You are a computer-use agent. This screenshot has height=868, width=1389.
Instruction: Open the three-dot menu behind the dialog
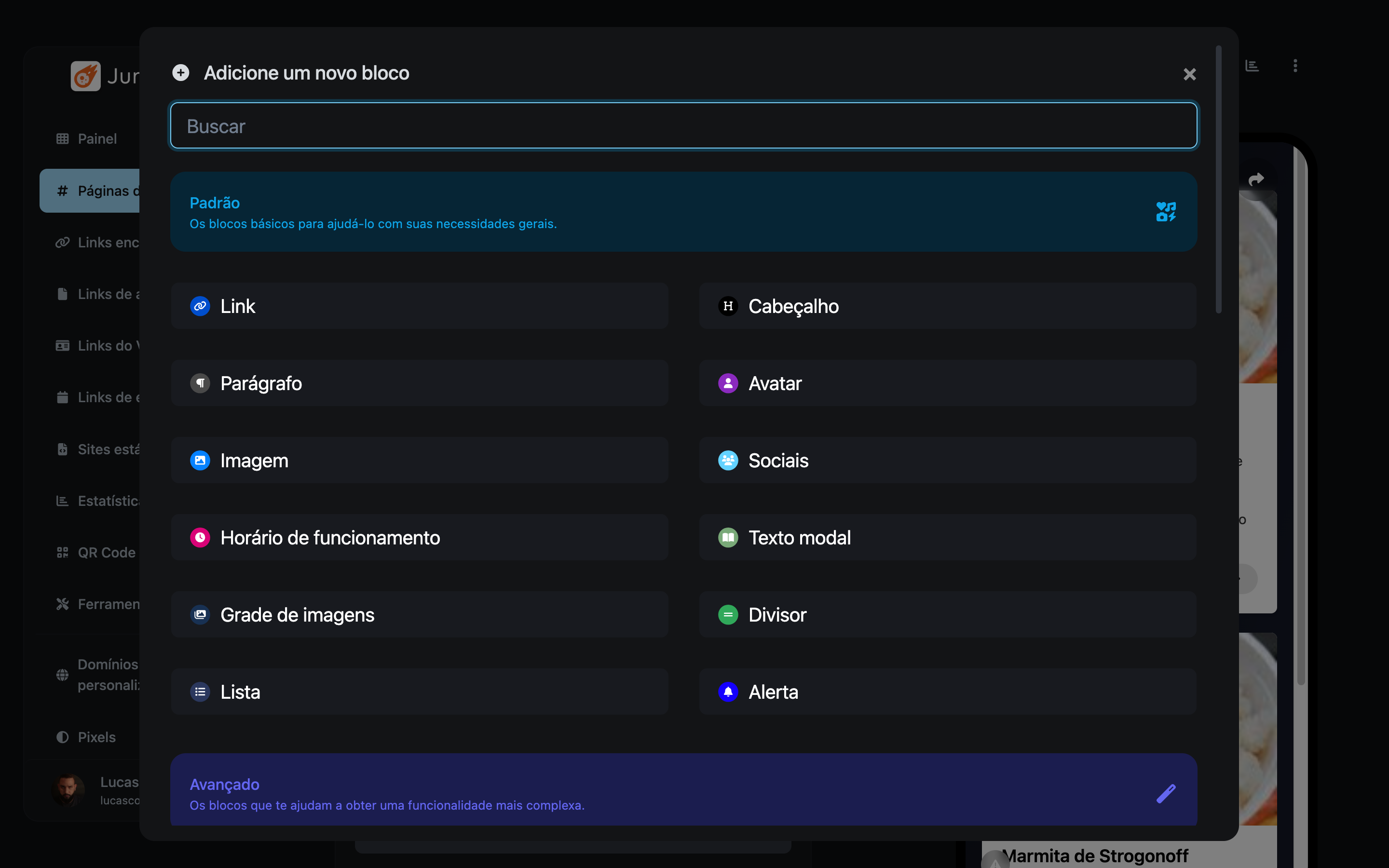(1295, 66)
